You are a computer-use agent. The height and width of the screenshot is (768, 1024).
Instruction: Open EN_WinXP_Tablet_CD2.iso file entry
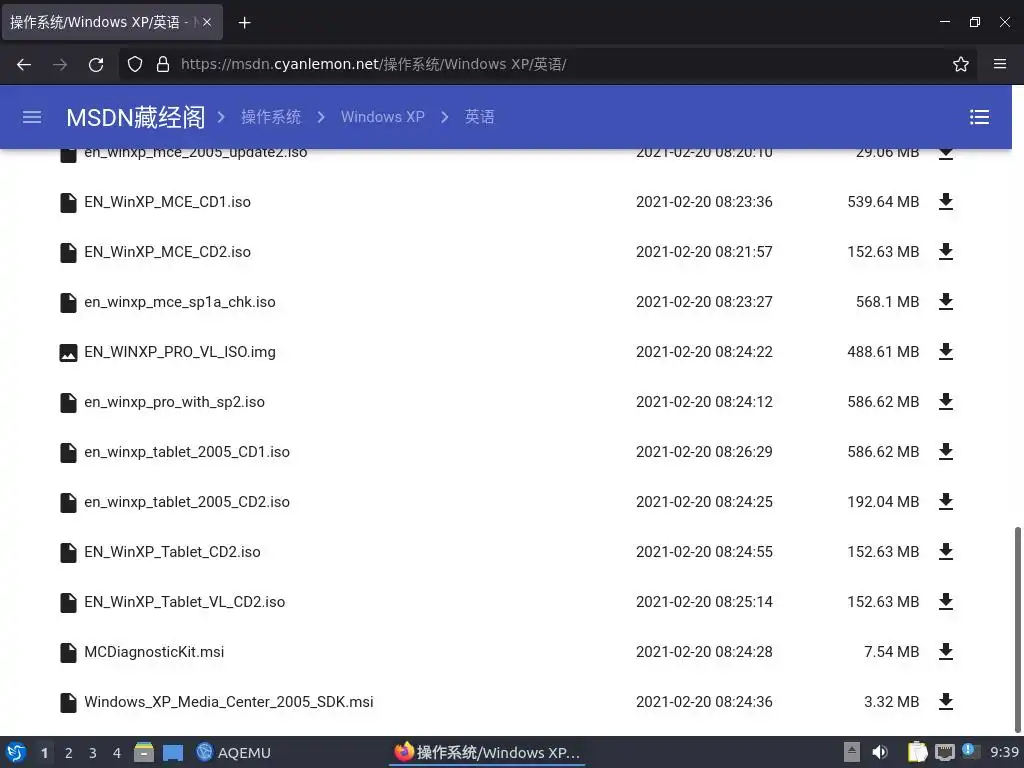(172, 552)
